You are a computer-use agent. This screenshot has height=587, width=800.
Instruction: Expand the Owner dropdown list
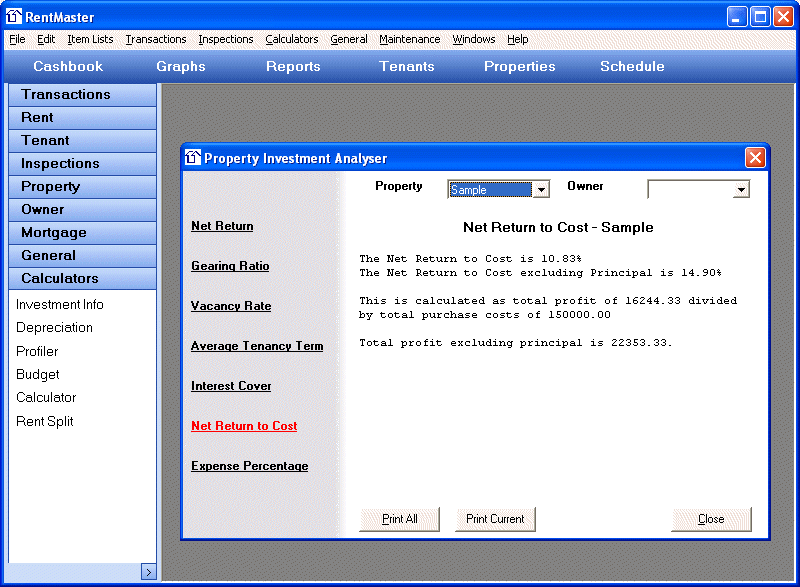coord(741,190)
